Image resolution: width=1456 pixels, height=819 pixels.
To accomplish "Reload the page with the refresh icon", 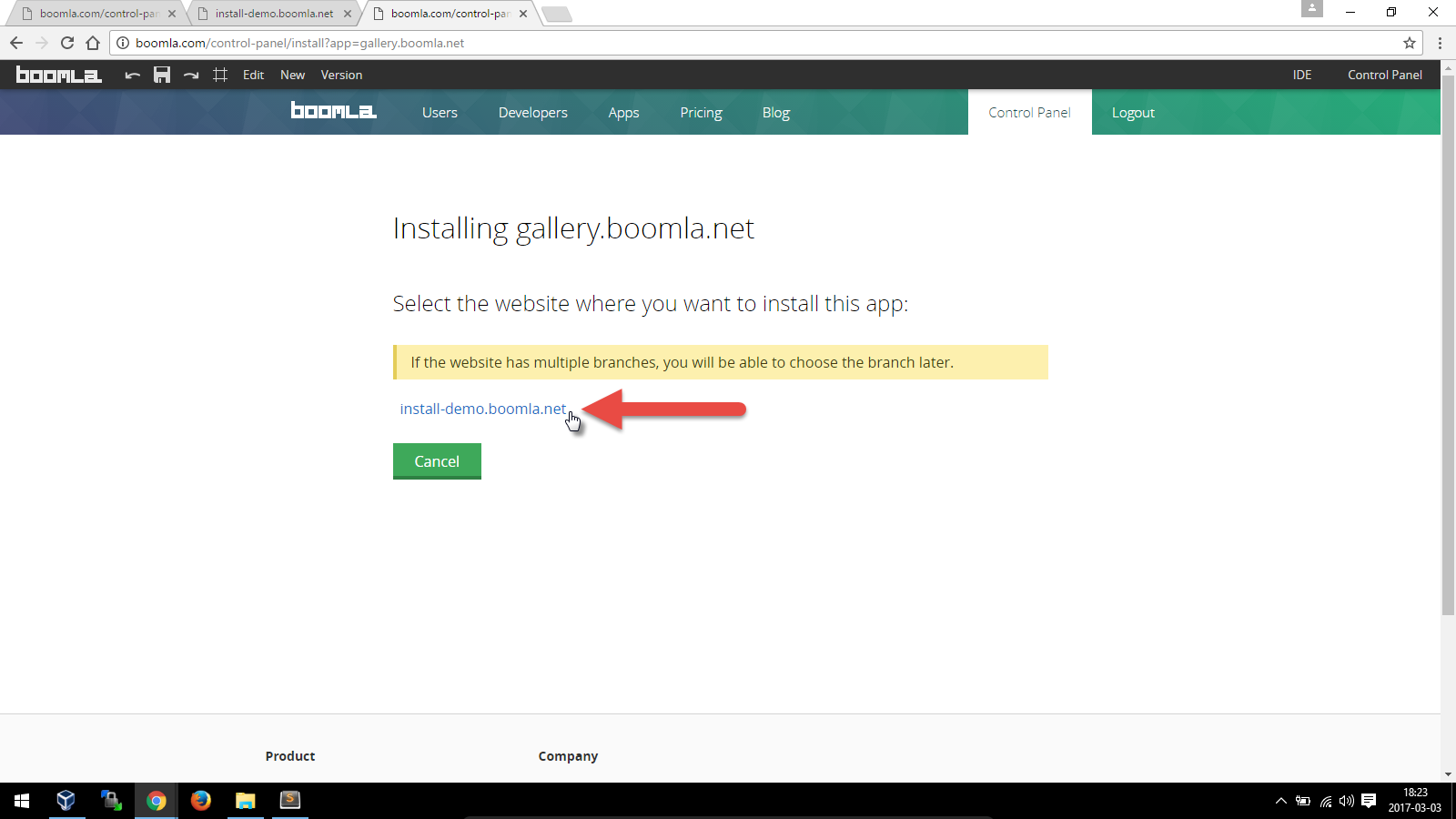I will tap(67, 43).
